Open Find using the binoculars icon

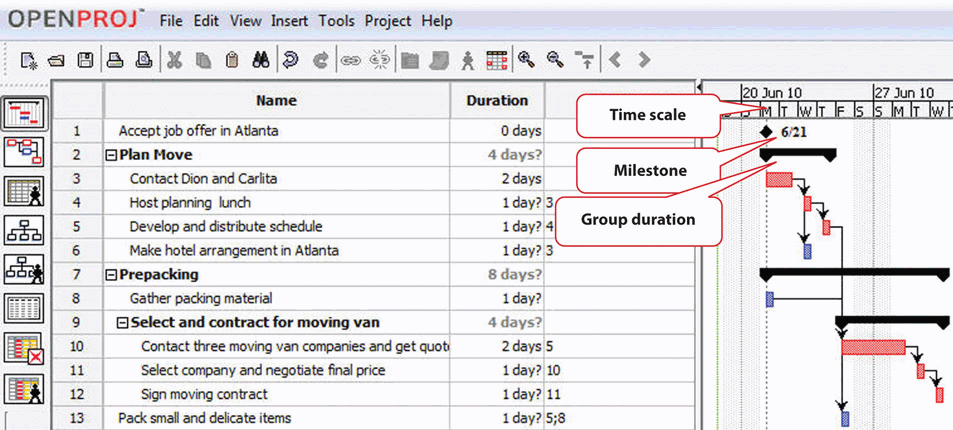pos(261,60)
